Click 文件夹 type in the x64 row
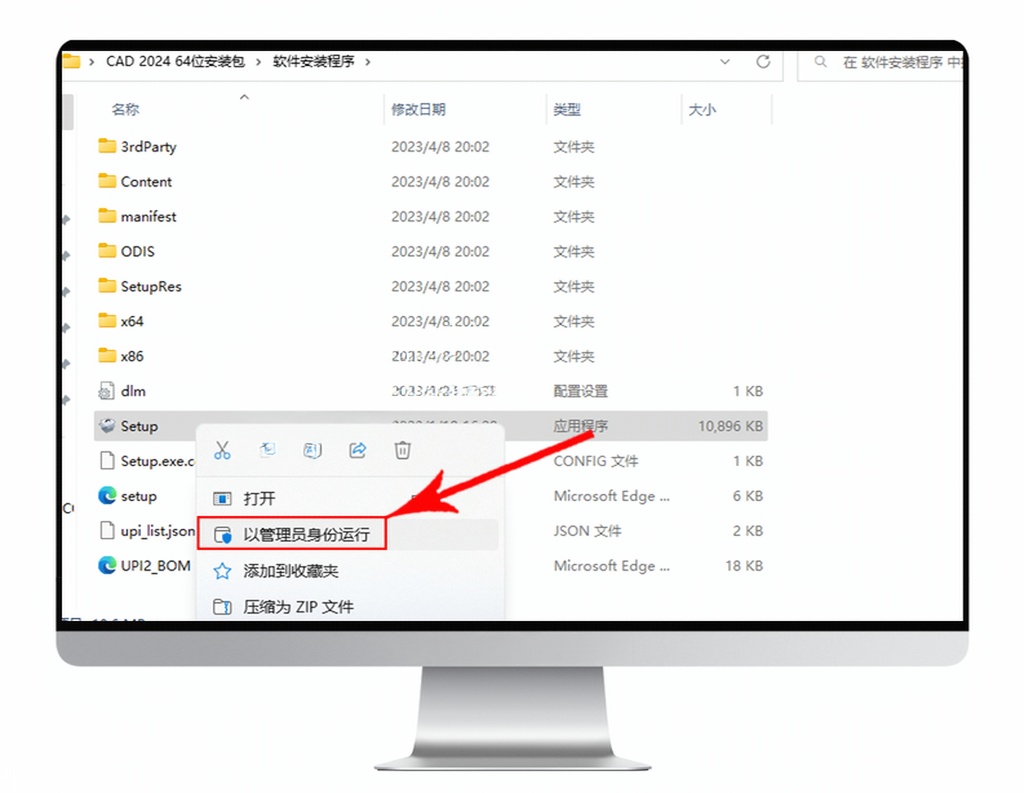 (574, 321)
